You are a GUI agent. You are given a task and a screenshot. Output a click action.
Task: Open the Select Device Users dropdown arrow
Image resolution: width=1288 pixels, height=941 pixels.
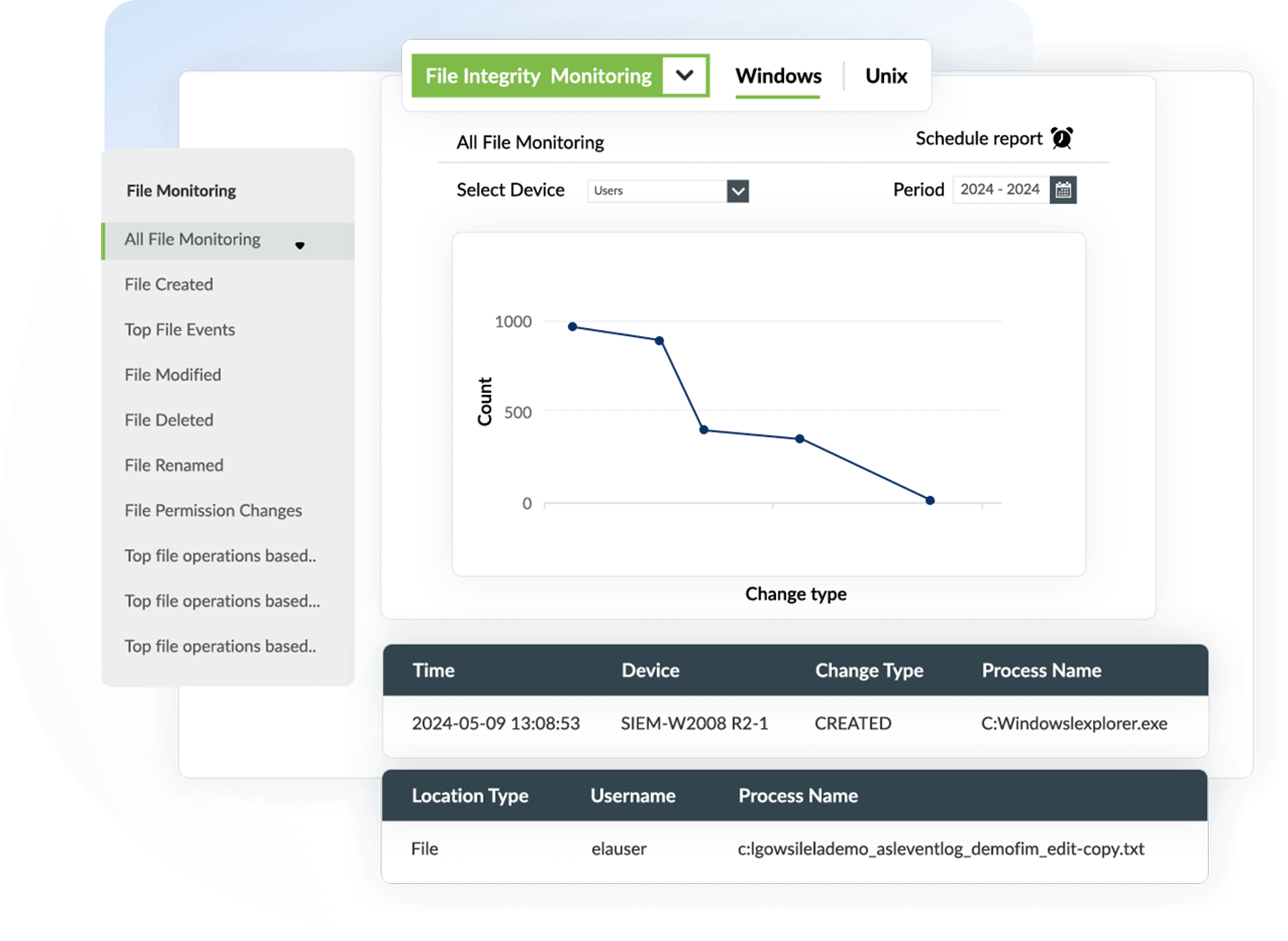[738, 191]
